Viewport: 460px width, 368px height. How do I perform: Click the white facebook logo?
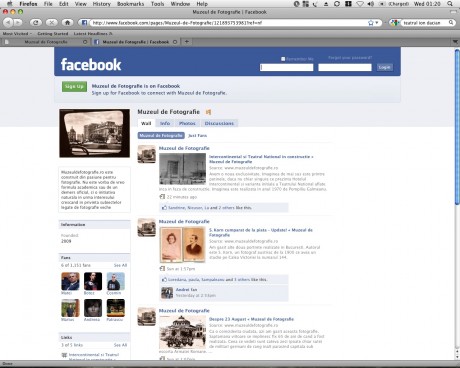91,64
